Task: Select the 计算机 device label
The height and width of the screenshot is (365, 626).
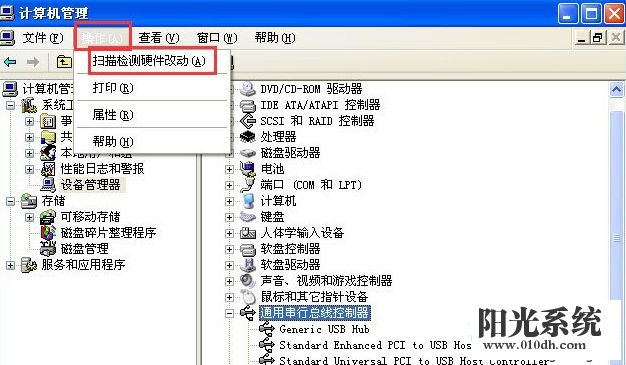Action: [278, 201]
